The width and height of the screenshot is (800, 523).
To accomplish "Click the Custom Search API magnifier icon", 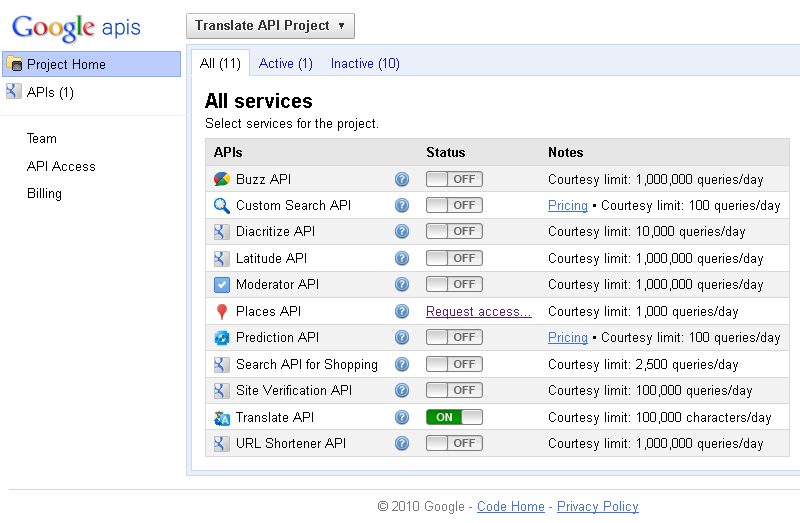I will (221, 206).
